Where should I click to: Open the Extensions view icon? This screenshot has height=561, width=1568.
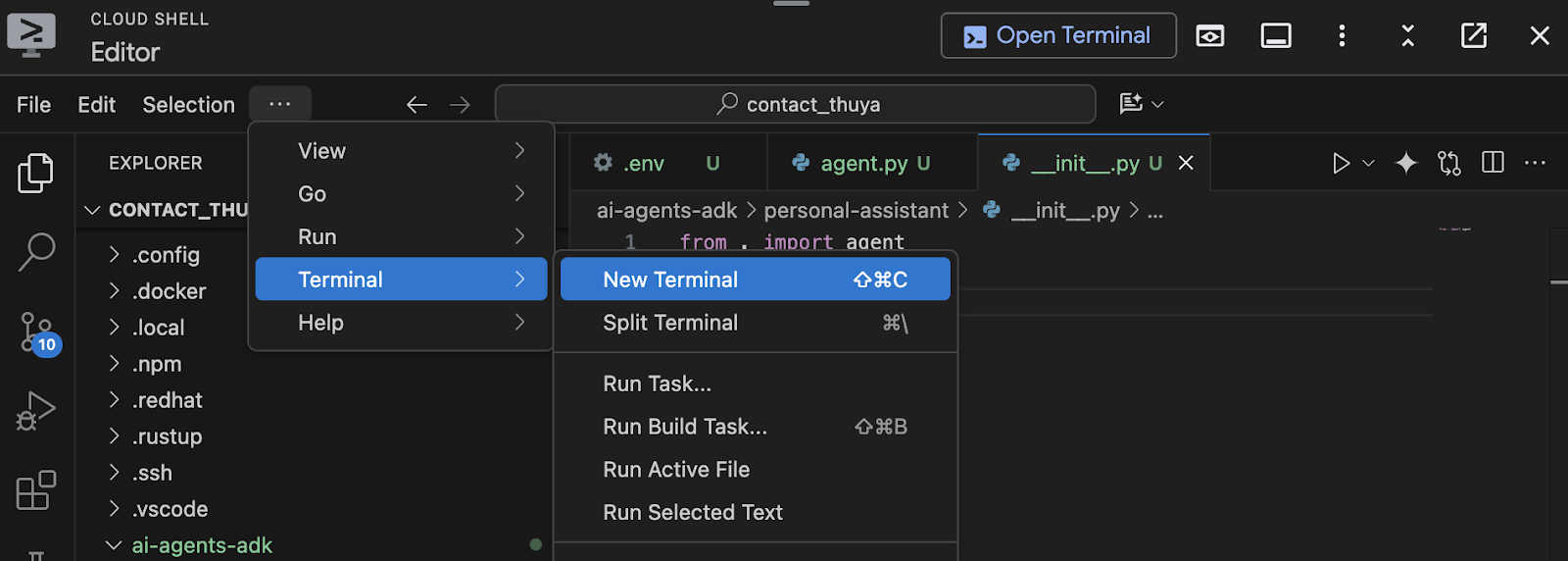tap(36, 490)
